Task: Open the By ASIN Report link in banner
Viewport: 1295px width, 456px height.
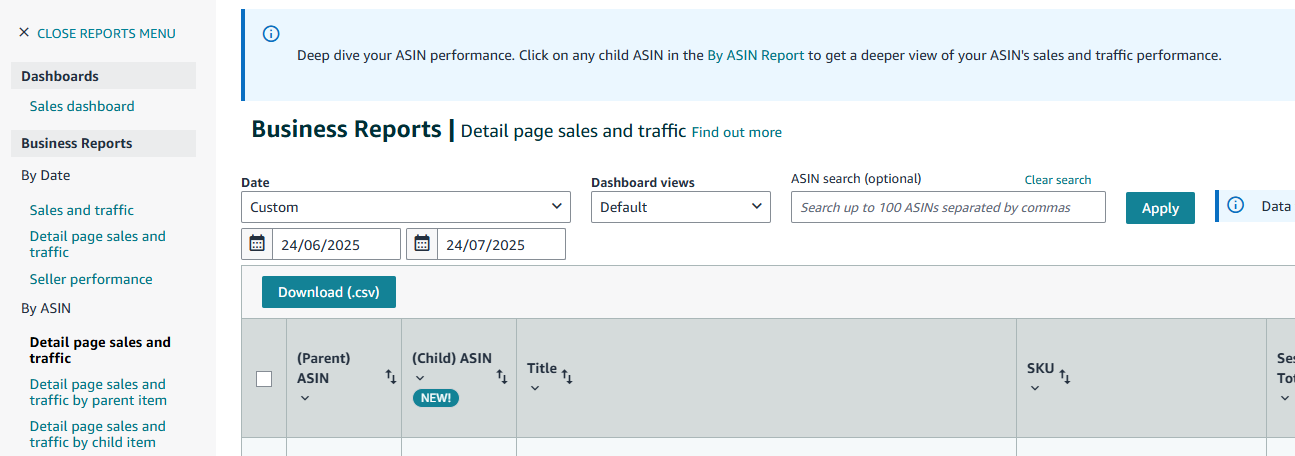Action: click(x=756, y=55)
